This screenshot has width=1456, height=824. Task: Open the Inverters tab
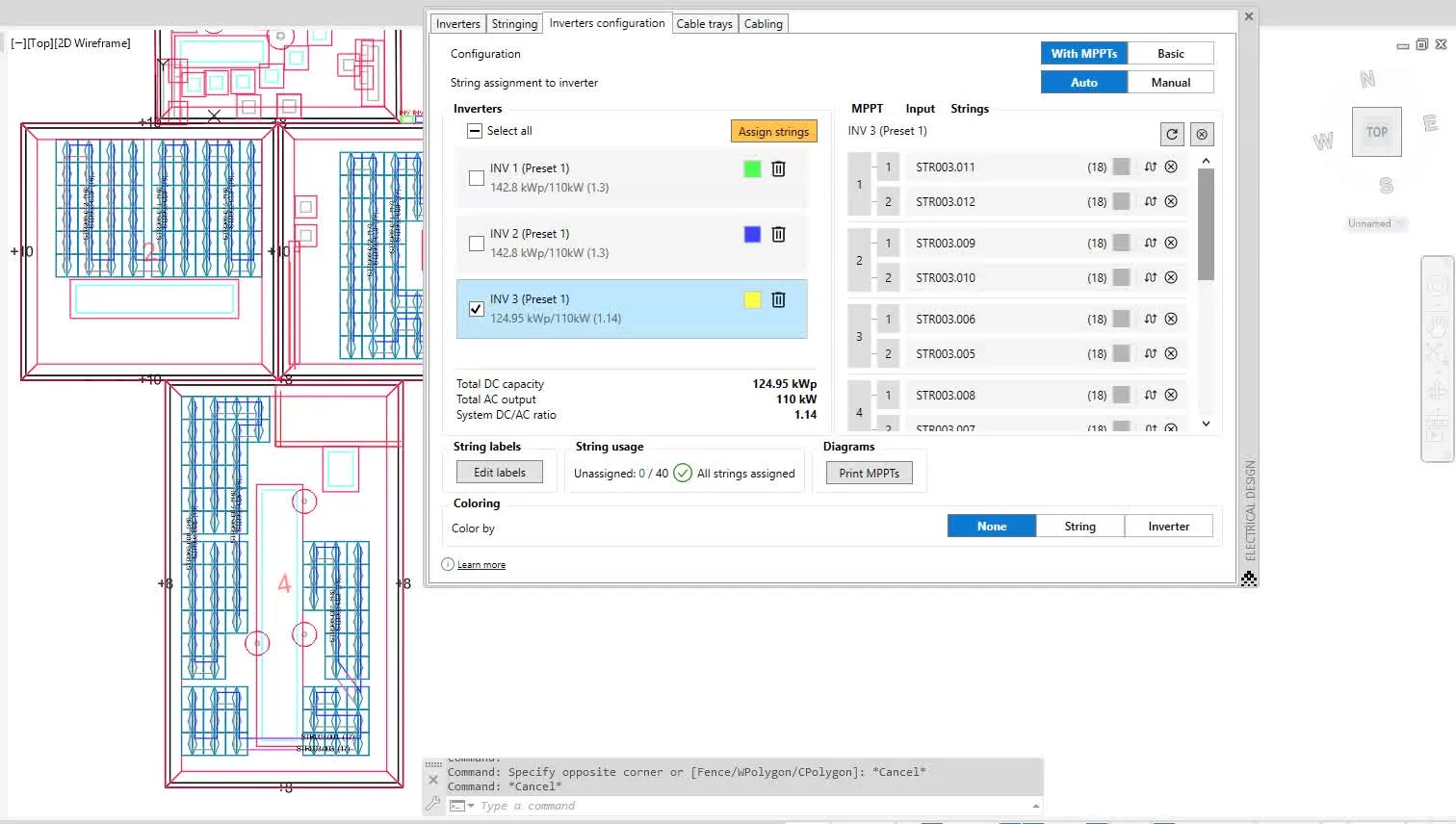point(457,24)
